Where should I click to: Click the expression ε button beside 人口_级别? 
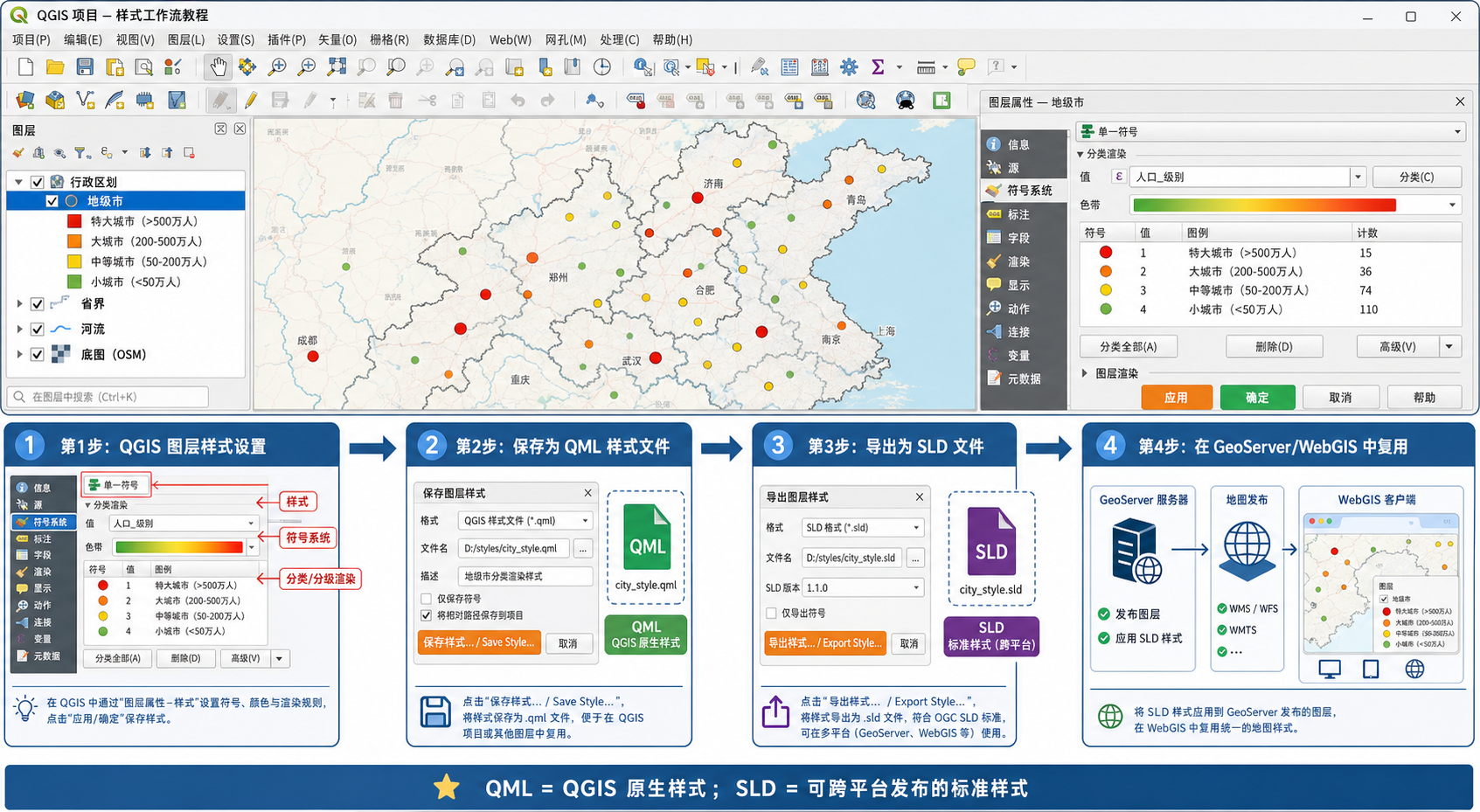pyautogui.click(x=1118, y=177)
